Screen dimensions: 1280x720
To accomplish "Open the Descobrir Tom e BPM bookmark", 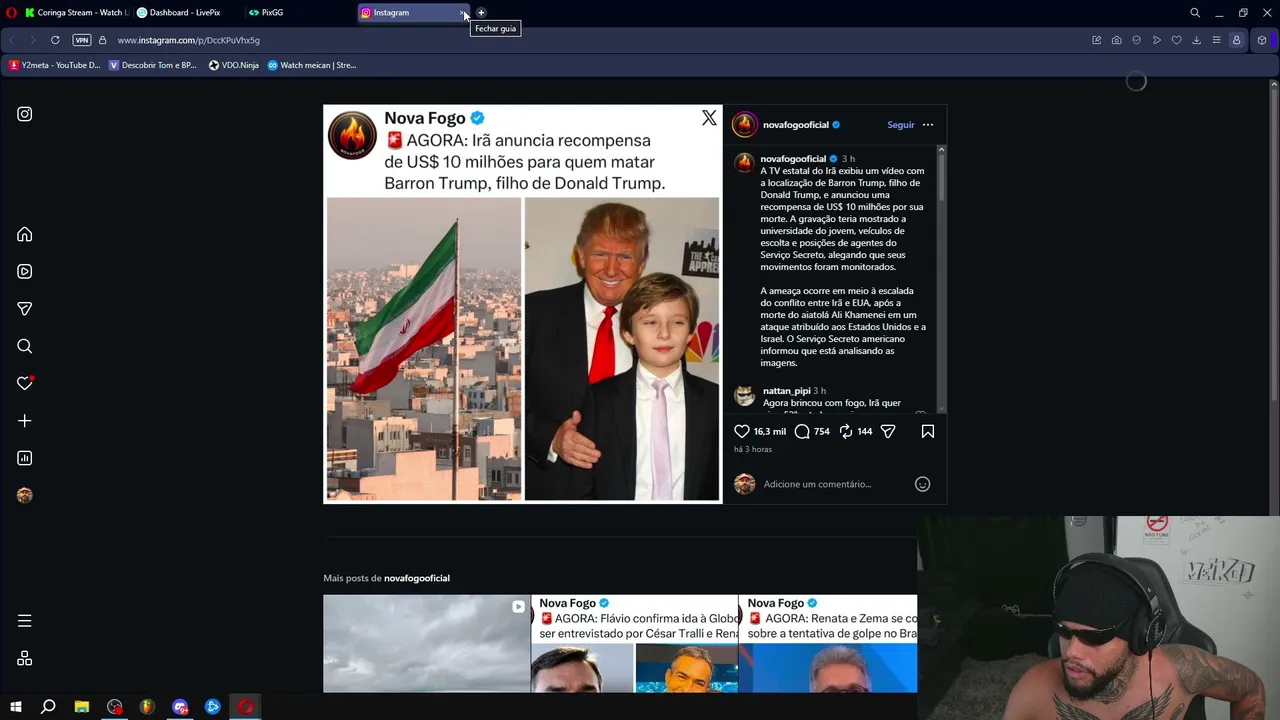I will pos(152,65).
